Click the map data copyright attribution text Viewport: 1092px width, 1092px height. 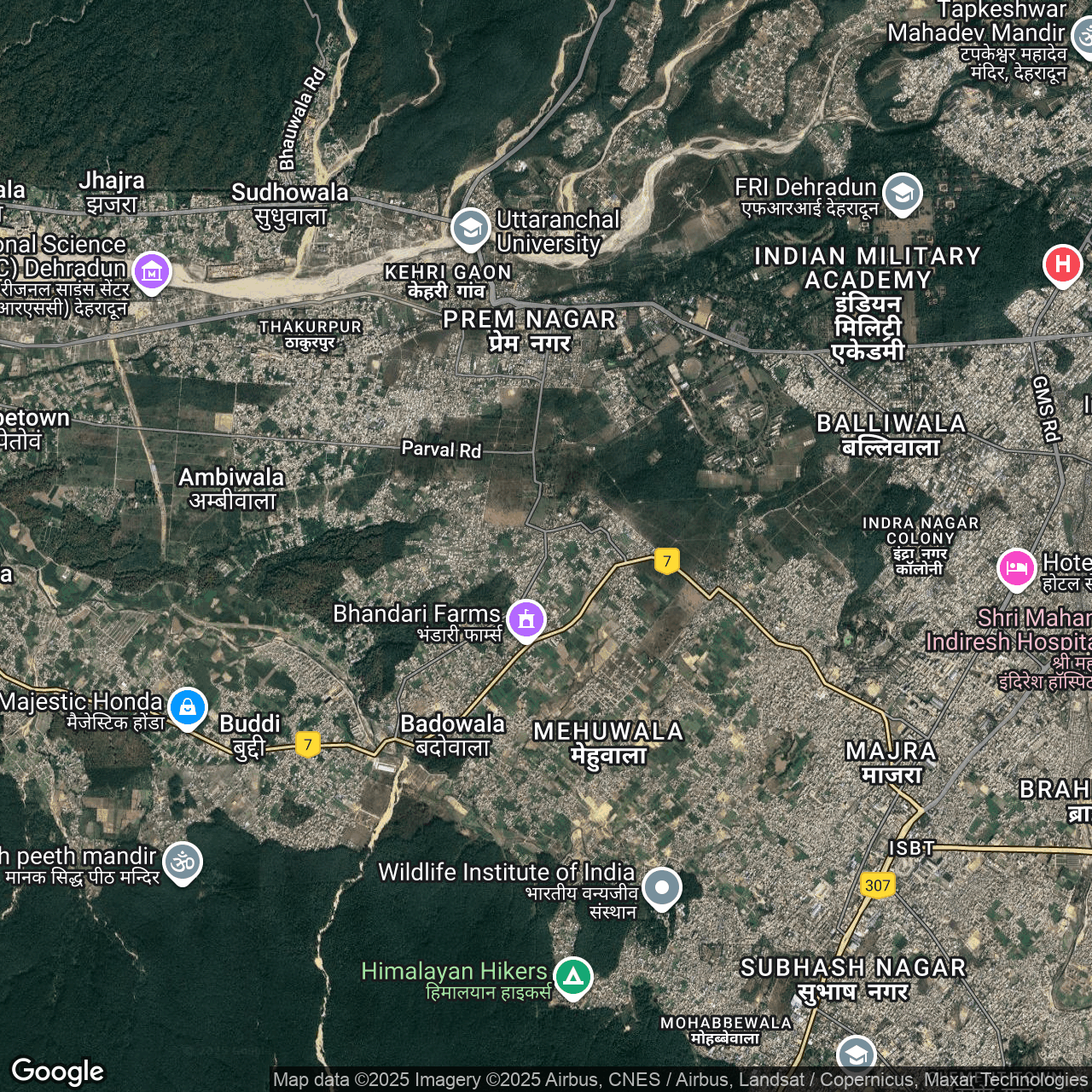(x=680, y=1080)
